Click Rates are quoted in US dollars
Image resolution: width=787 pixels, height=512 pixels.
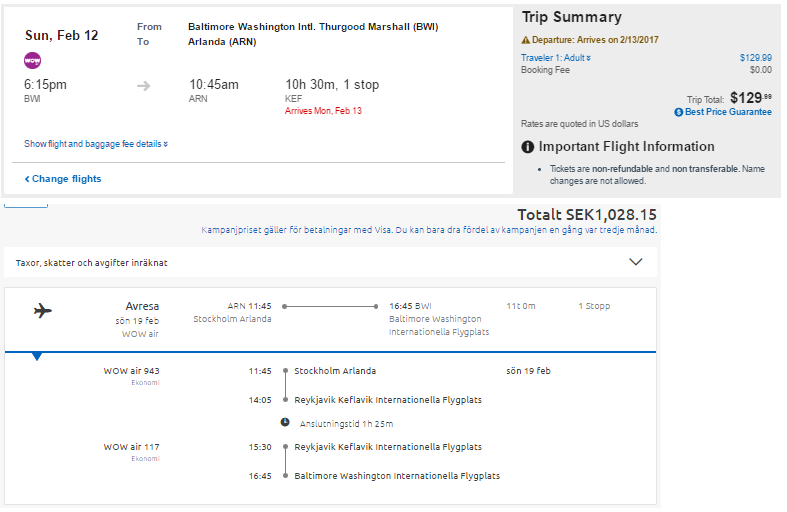(580, 124)
